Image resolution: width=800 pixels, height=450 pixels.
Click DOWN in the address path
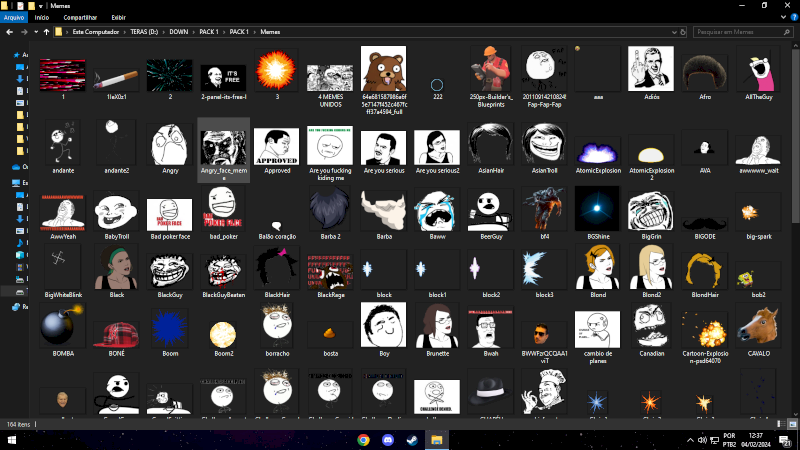[x=179, y=32]
